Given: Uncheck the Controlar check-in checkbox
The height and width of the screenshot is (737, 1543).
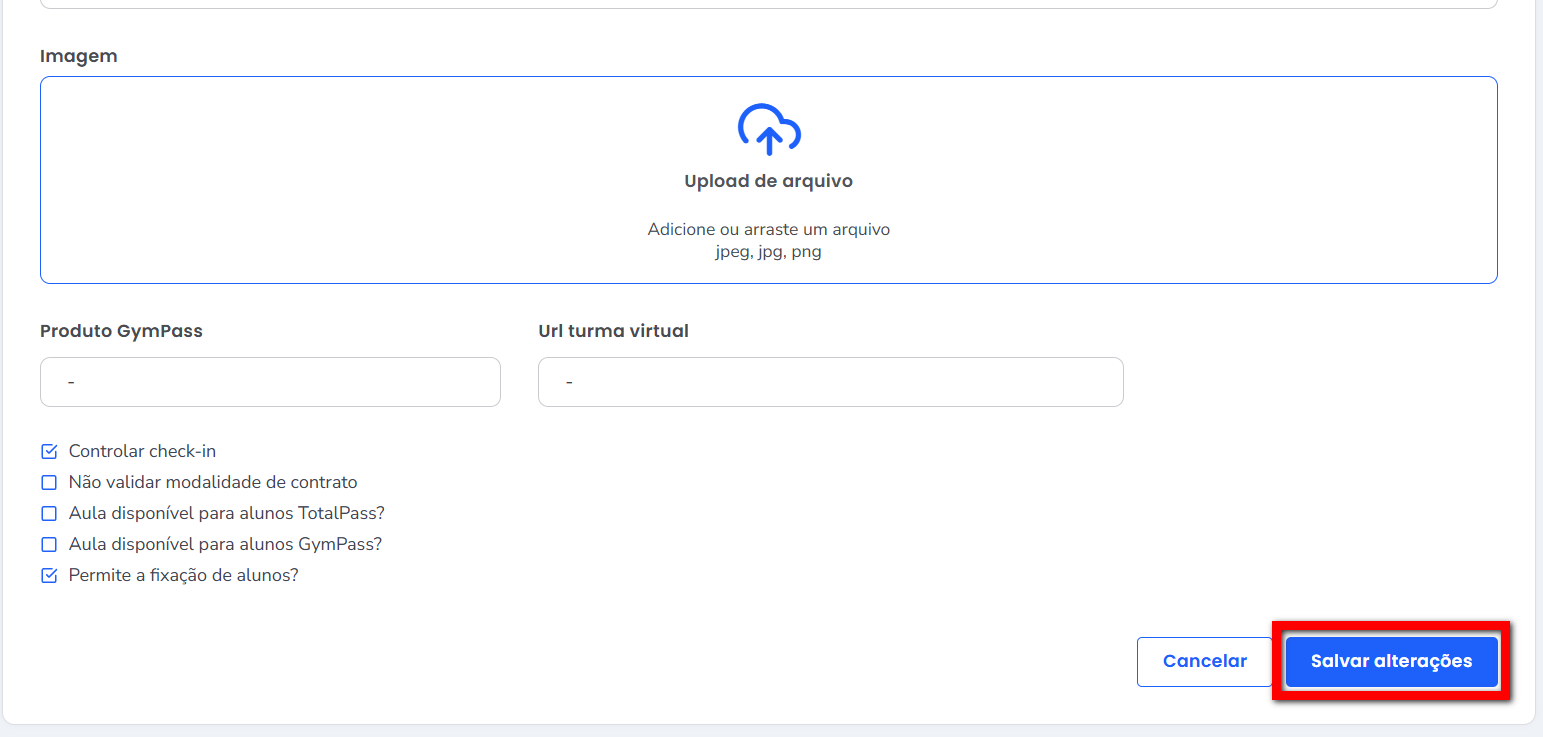Looking at the screenshot, I should (x=49, y=452).
